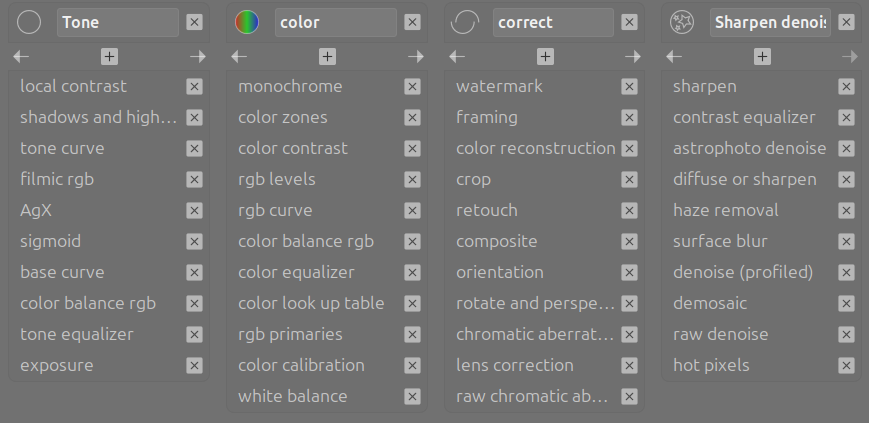Select the tone equalizer module entry

[x=77, y=334]
